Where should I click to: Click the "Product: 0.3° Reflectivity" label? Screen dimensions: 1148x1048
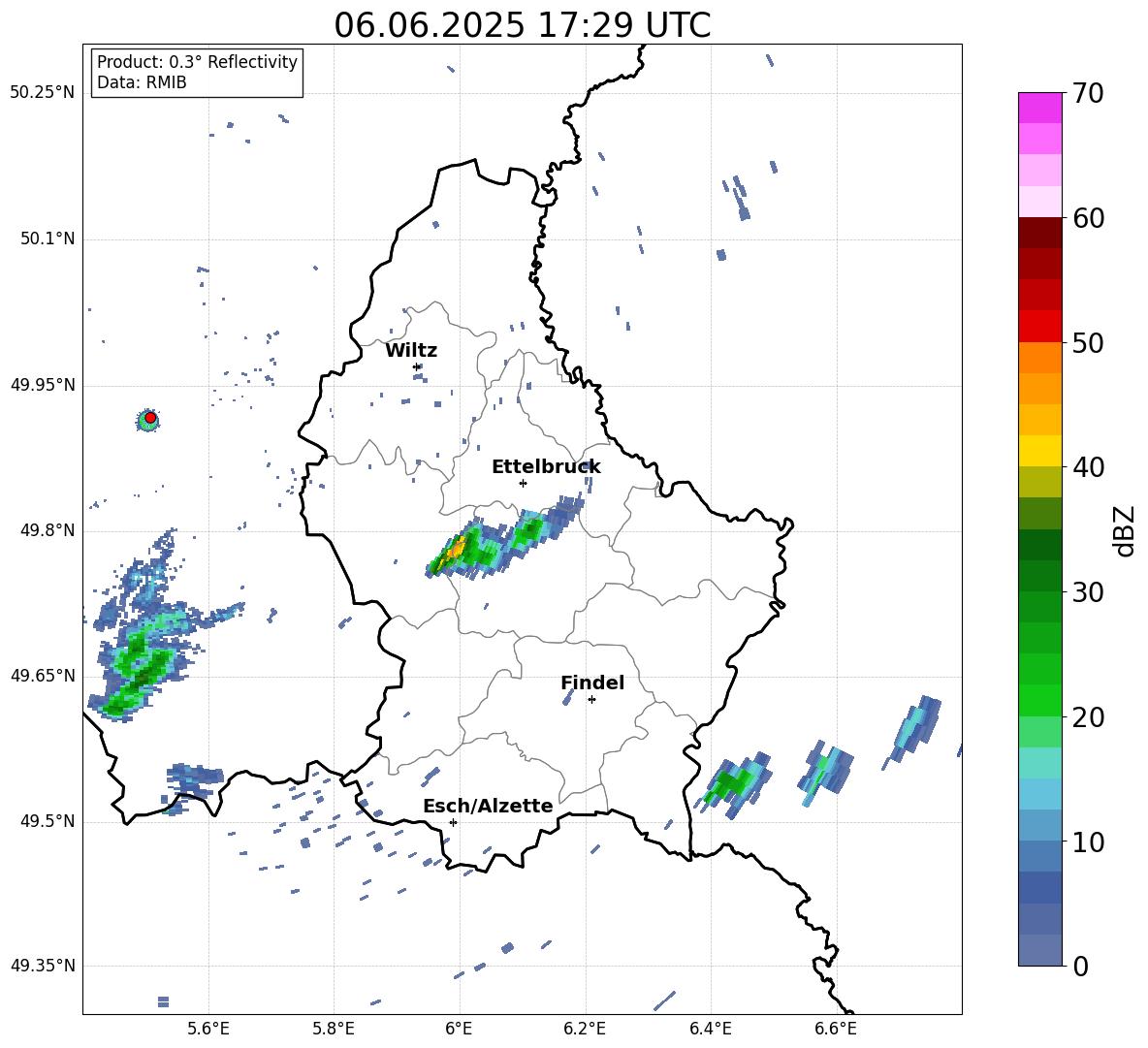pyautogui.click(x=197, y=62)
